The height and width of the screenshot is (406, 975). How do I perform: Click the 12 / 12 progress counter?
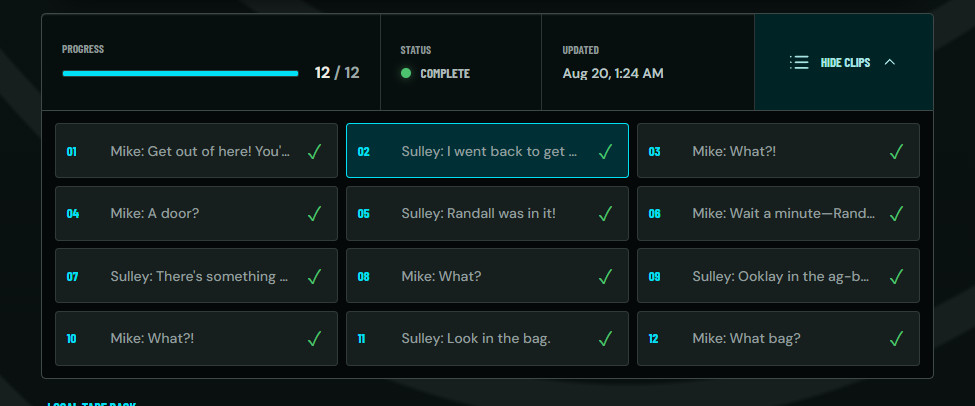point(337,73)
